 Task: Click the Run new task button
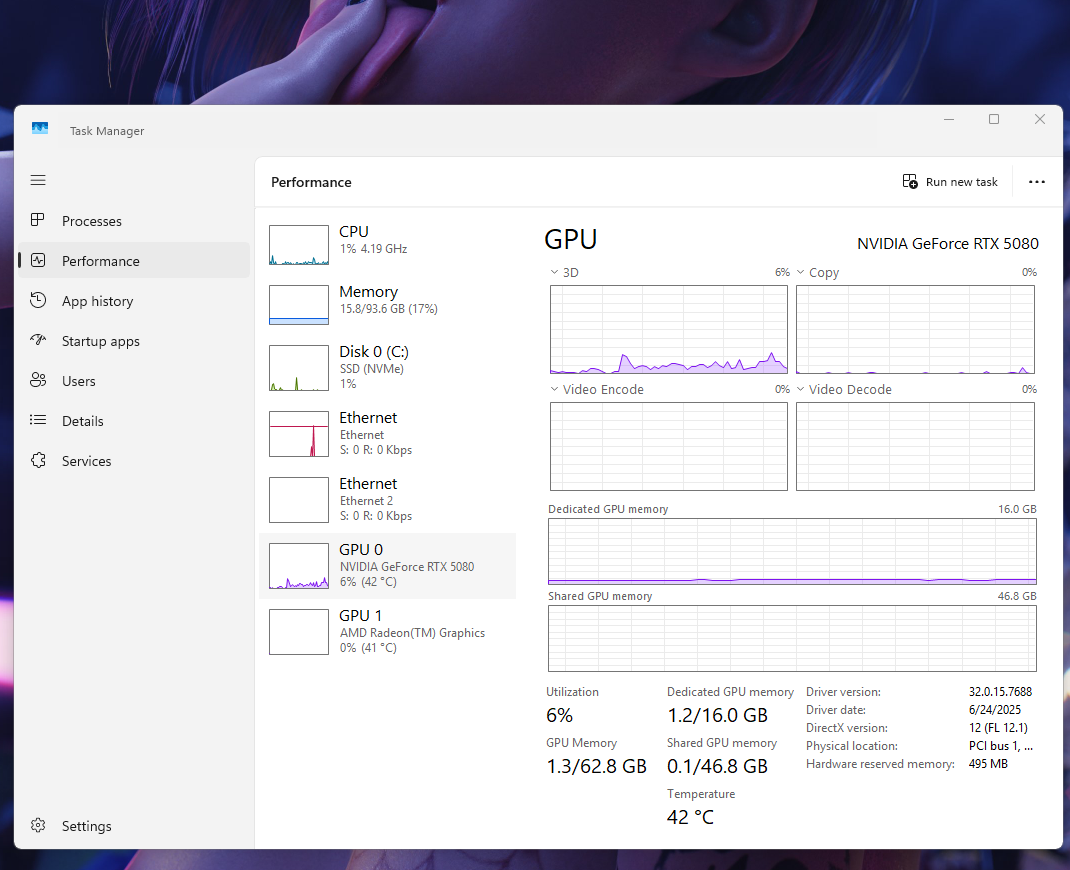tap(950, 182)
